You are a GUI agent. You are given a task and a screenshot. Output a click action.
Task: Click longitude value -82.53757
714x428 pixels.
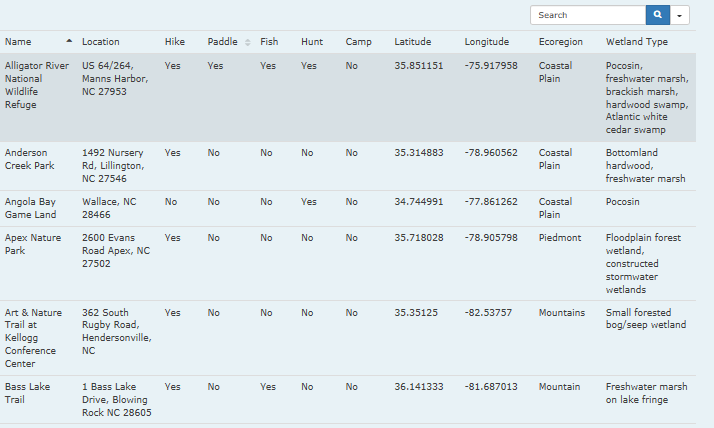click(x=488, y=313)
